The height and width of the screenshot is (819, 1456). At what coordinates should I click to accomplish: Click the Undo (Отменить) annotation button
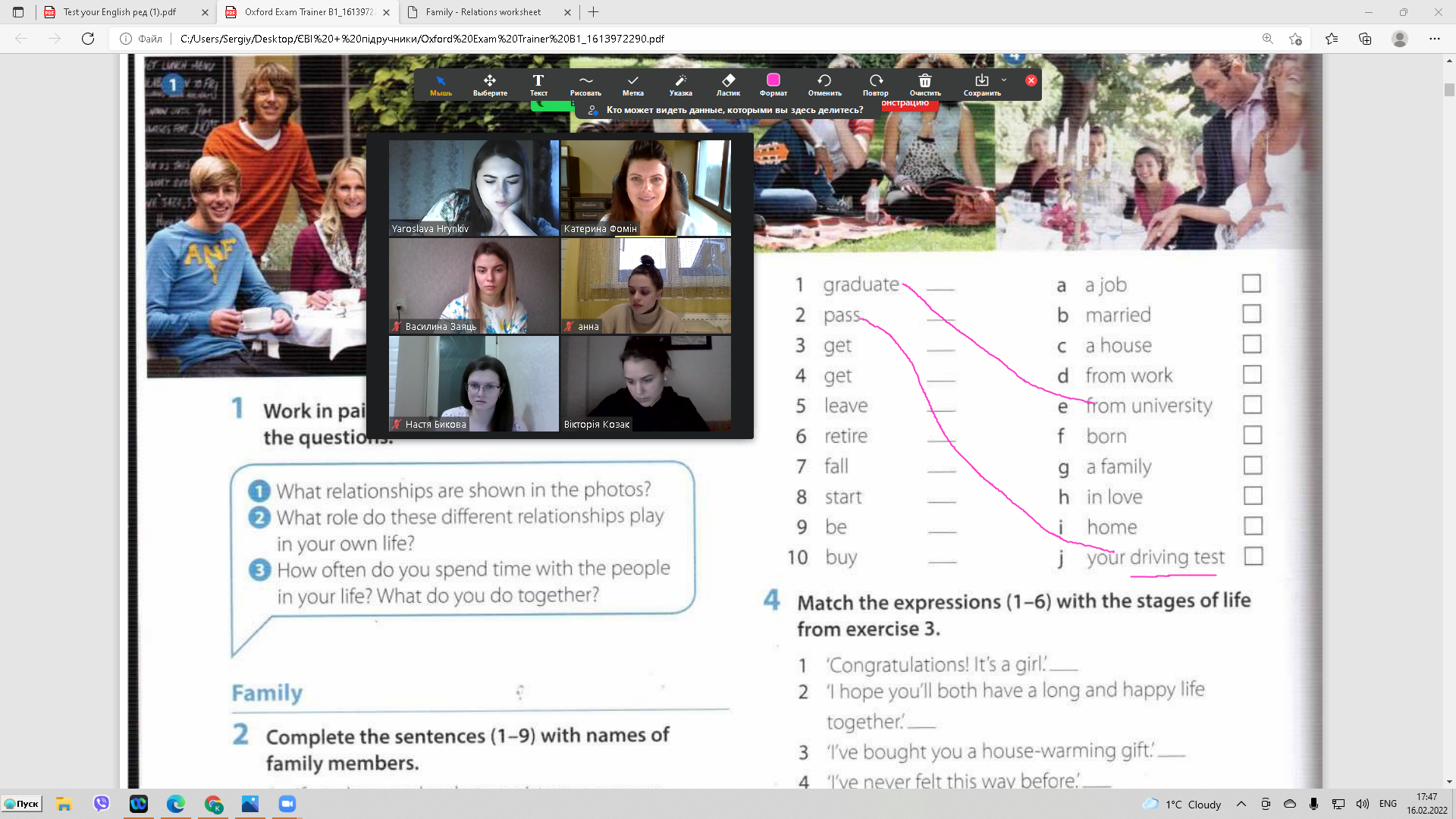point(824,84)
